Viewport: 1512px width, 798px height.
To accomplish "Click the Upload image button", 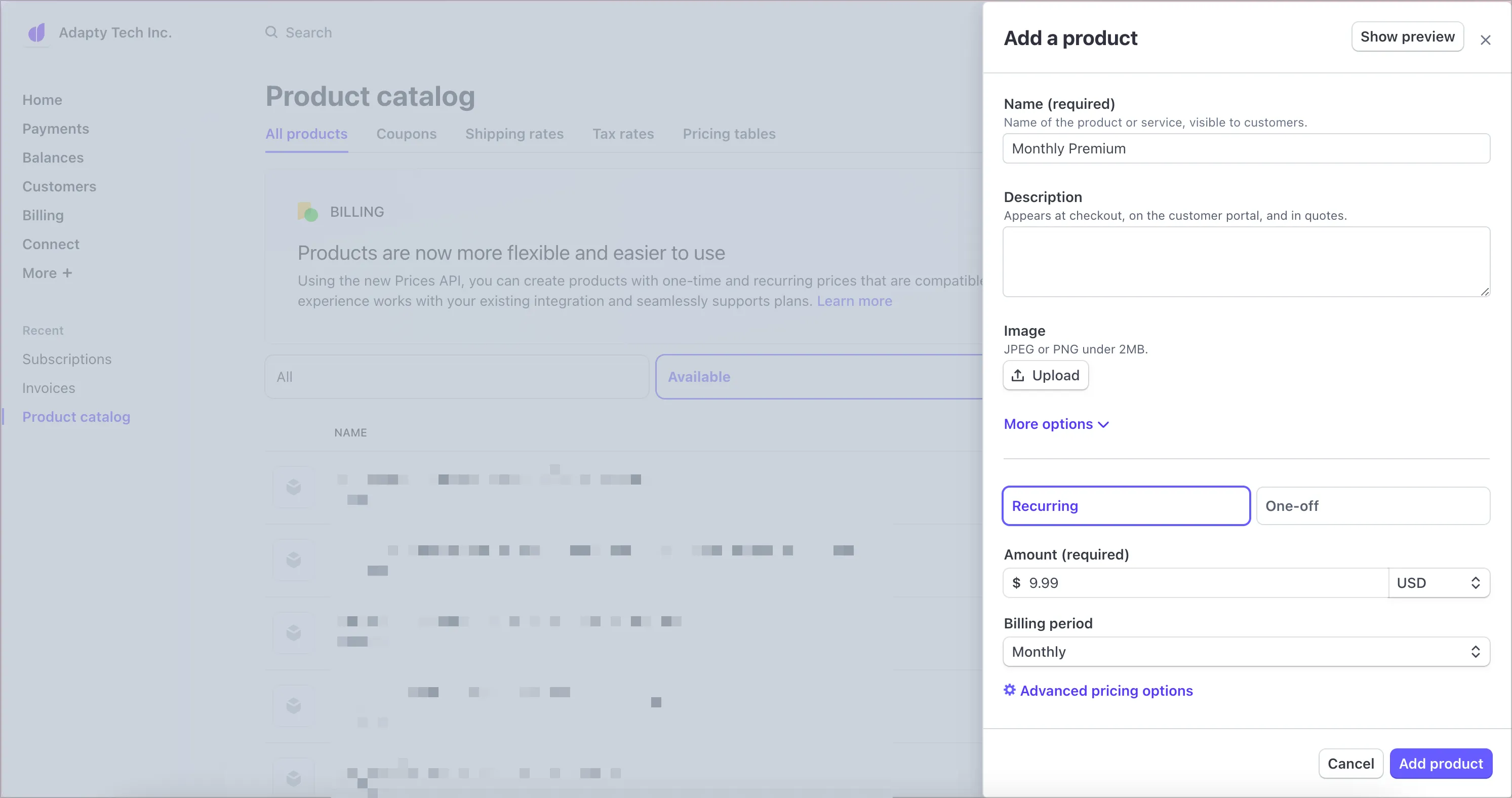I will (x=1045, y=376).
